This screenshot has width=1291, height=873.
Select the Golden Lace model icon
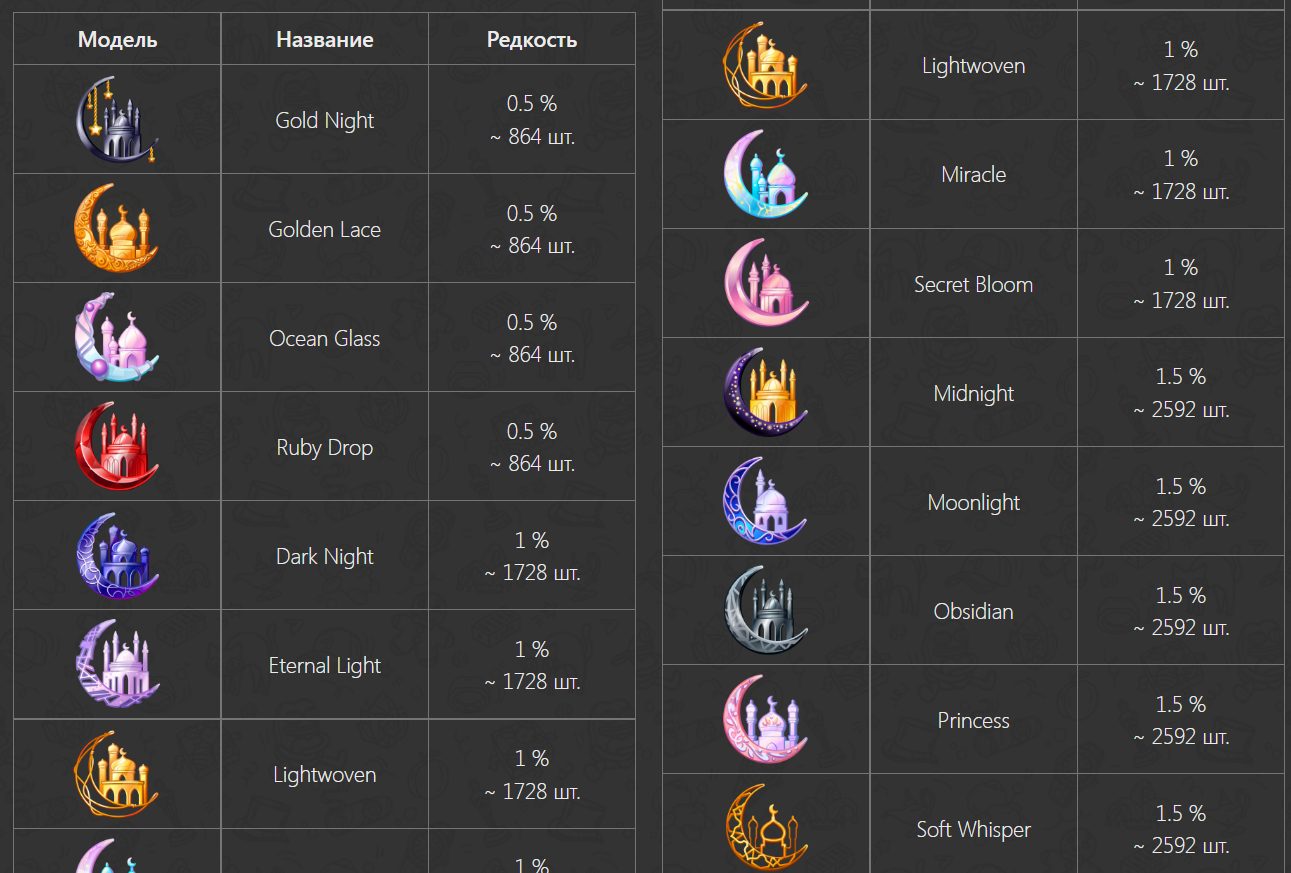point(117,229)
